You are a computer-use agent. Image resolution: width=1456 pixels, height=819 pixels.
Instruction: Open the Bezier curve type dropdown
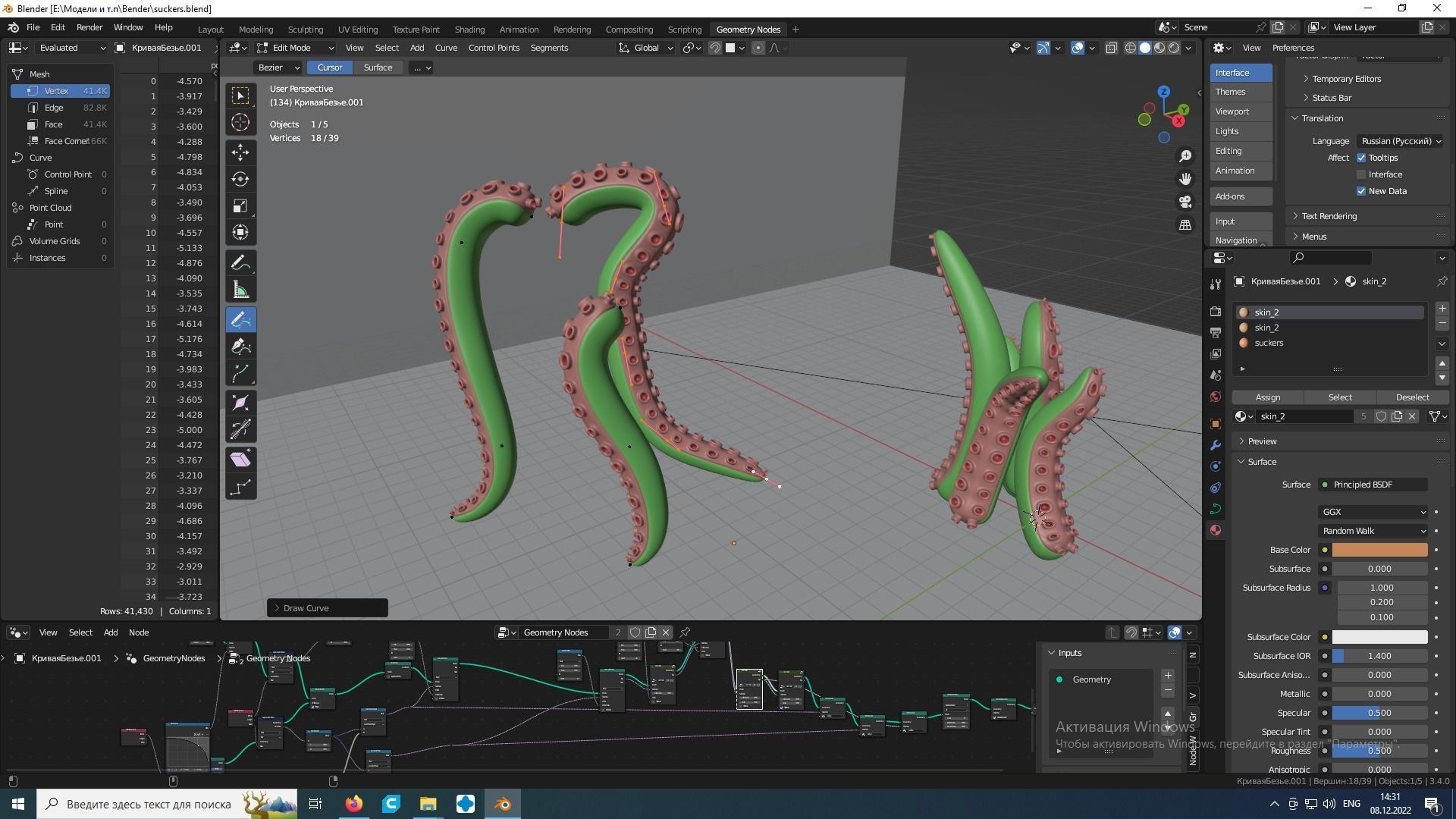278,67
